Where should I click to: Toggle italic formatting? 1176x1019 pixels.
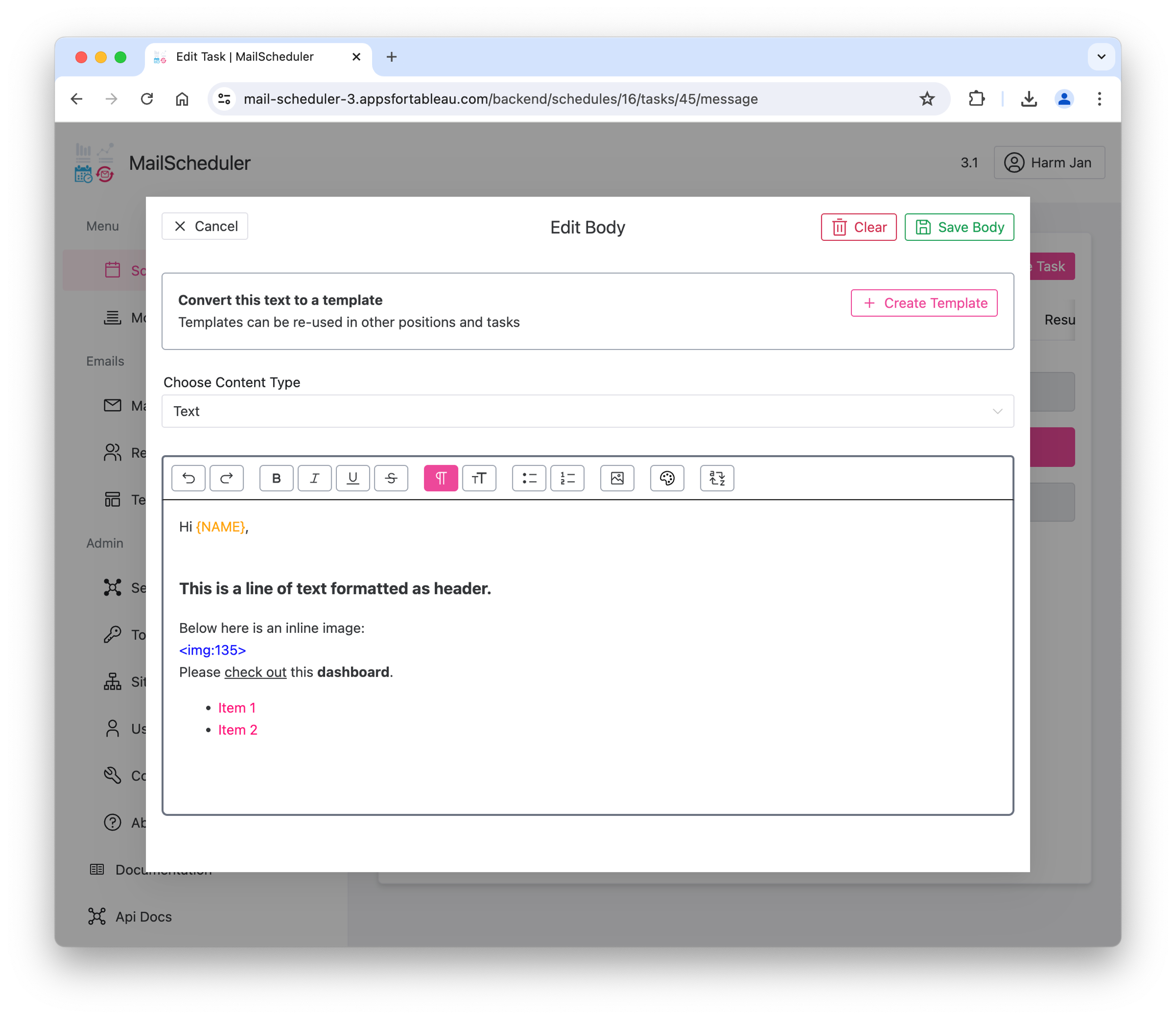coord(314,478)
